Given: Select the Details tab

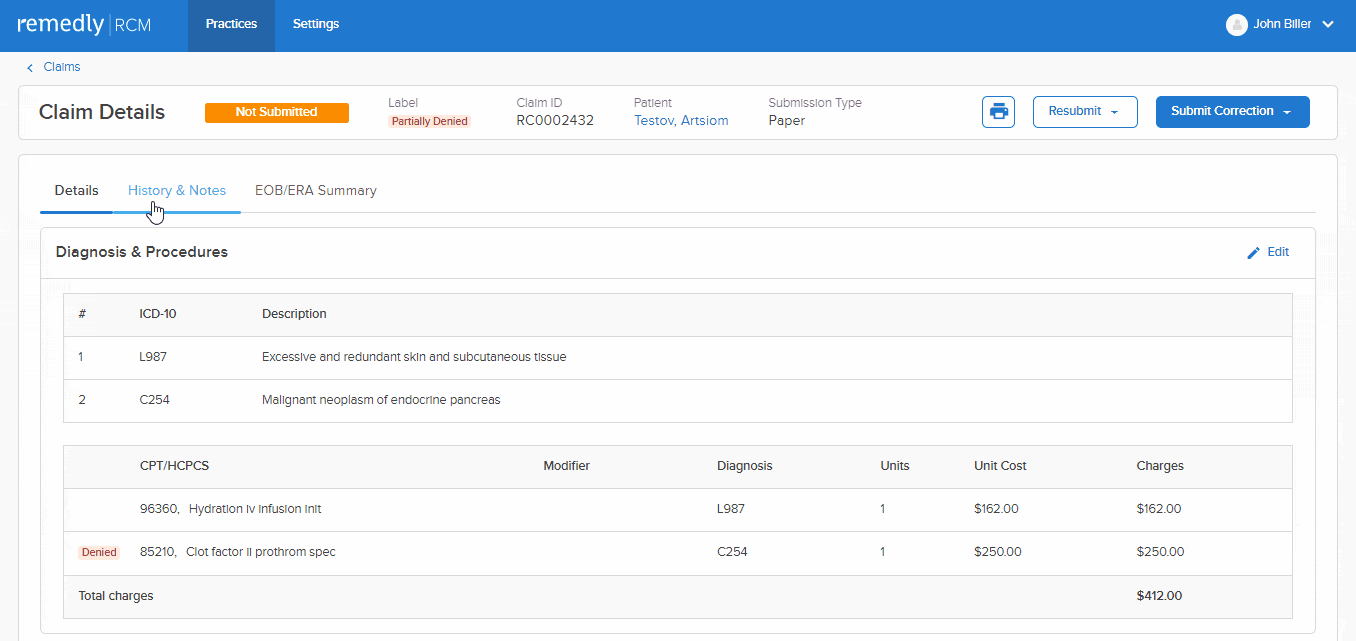Looking at the screenshot, I should click(x=76, y=190).
